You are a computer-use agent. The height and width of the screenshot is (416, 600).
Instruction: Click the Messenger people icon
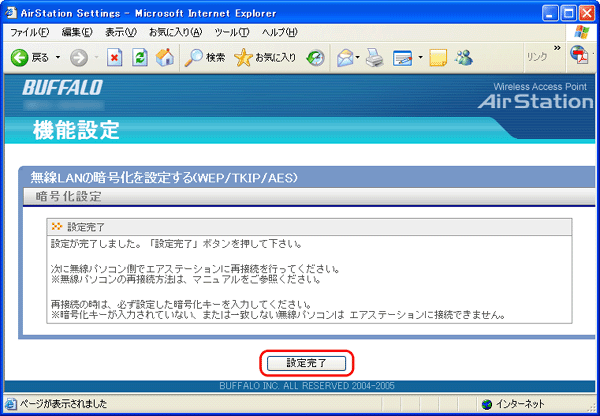(x=463, y=58)
